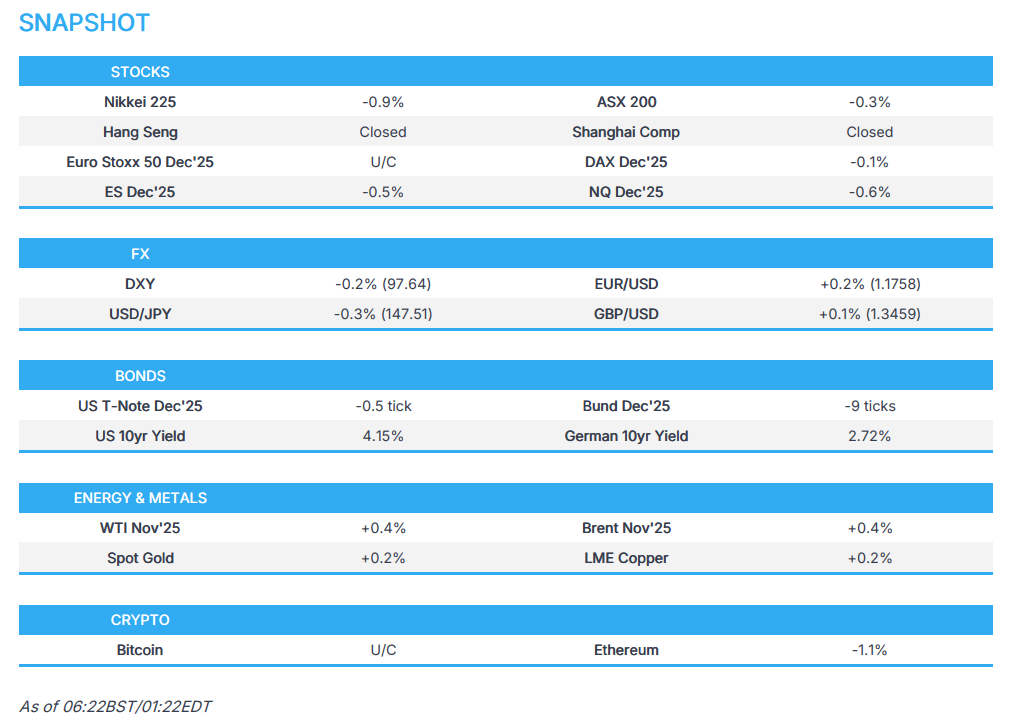Select the Hang Seng label
Image resolution: width=1030 pixels, height=724 pixels.
pos(140,132)
